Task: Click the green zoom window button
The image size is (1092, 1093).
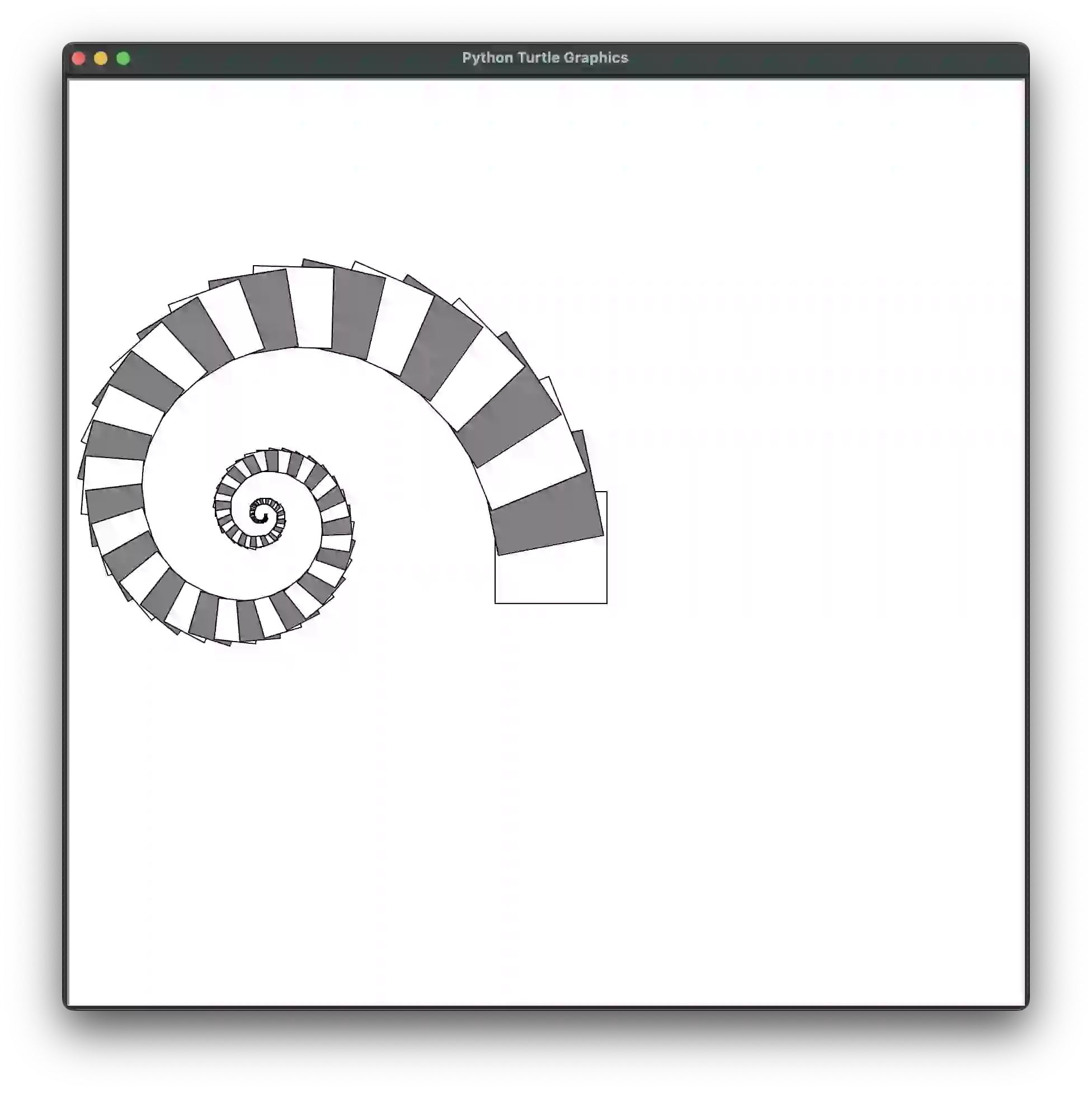Action: pyautogui.click(x=123, y=58)
